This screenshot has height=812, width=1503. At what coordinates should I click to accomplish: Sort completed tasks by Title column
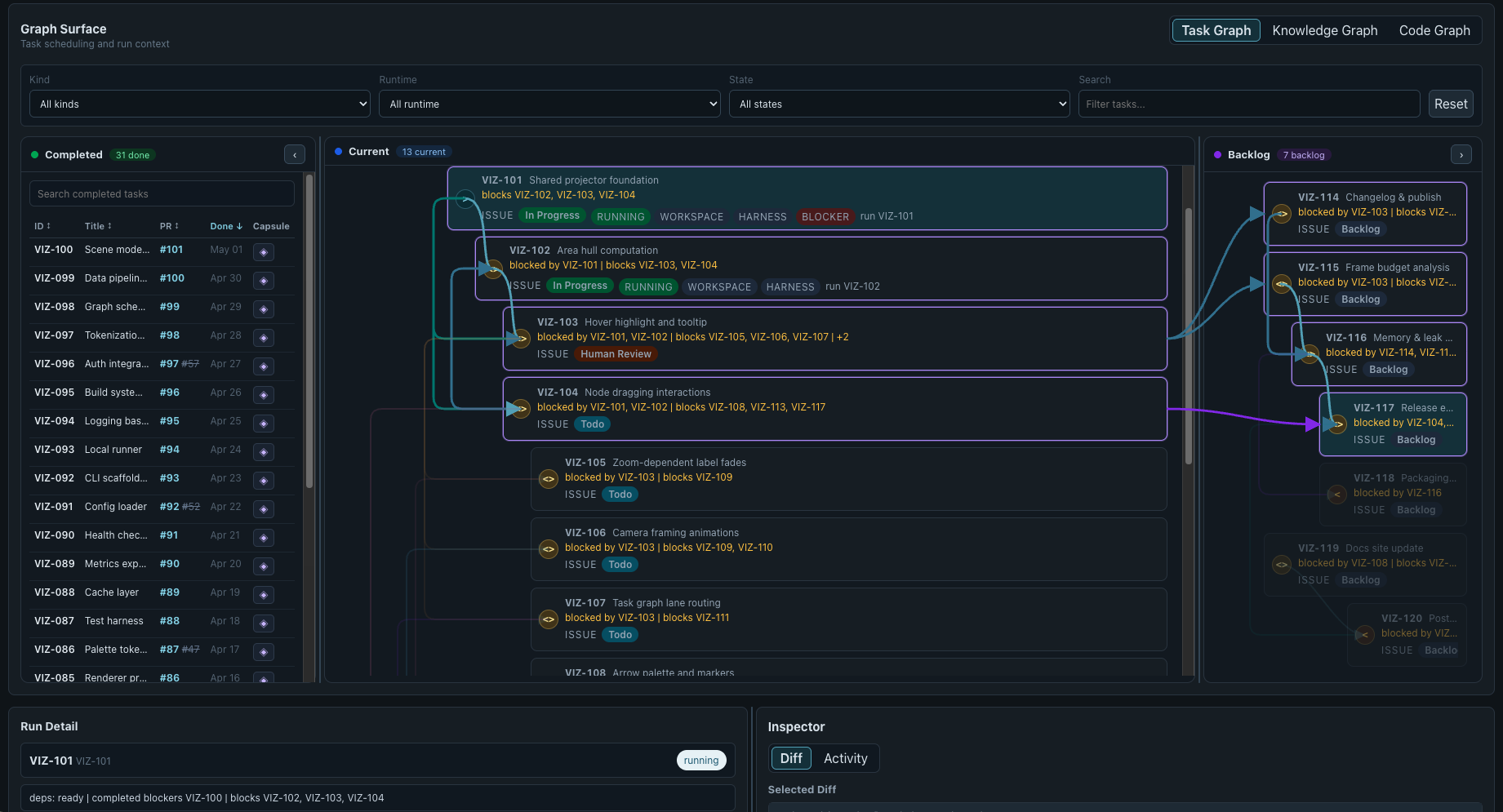[x=98, y=226]
